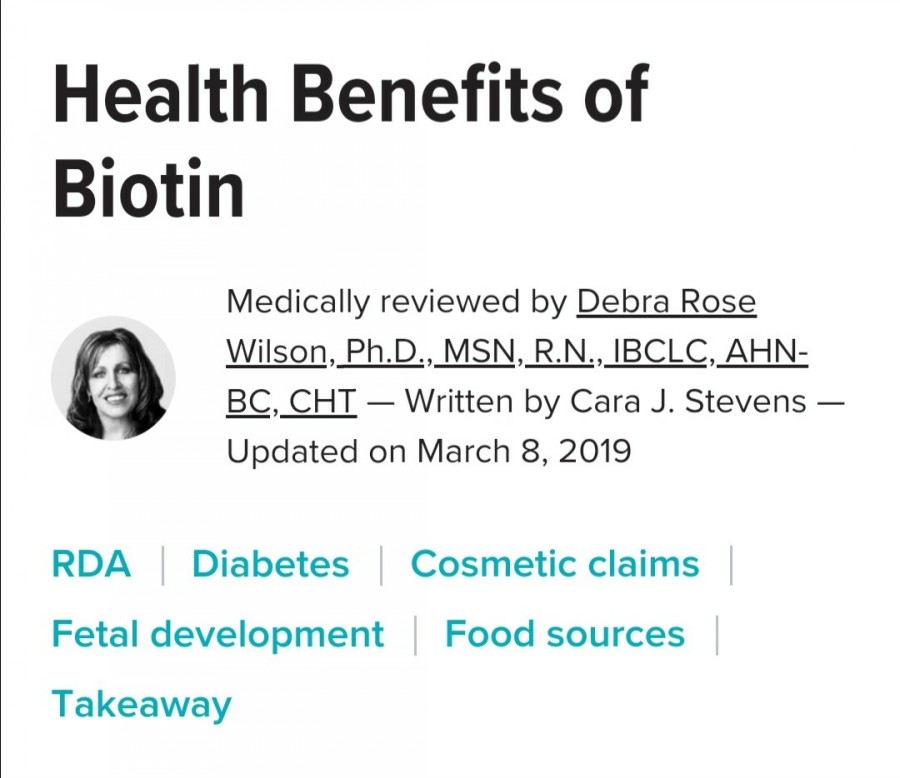Click the word Health in the headline
The height and width of the screenshot is (778, 900).
click(x=161, y=94)
